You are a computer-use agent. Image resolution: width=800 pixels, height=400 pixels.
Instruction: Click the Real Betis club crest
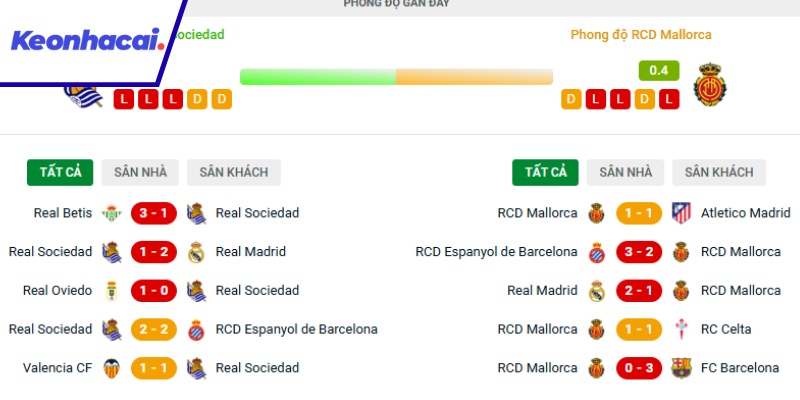coord(111,212)
